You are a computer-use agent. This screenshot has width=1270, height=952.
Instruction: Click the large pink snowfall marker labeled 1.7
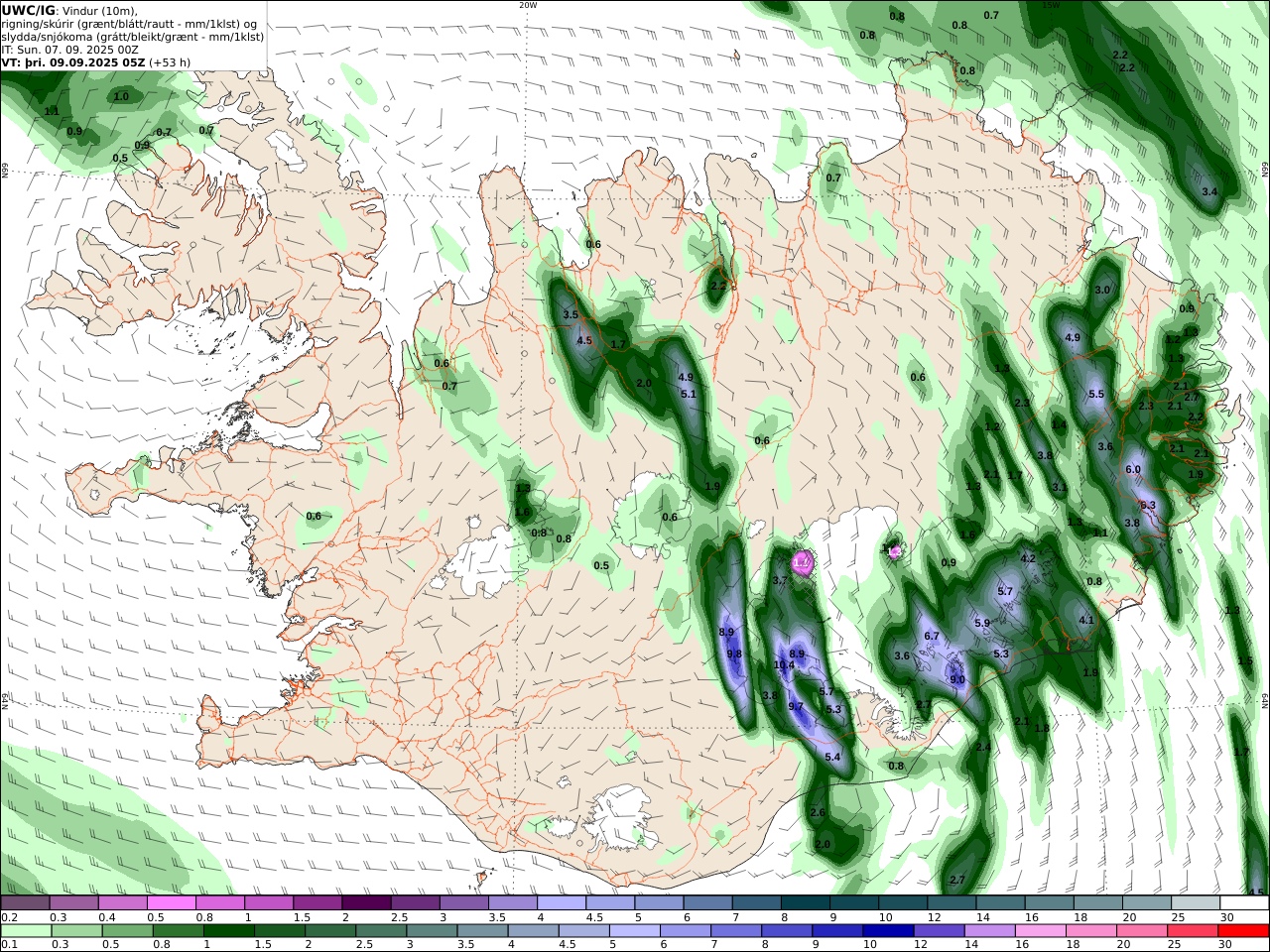(802, 563)
